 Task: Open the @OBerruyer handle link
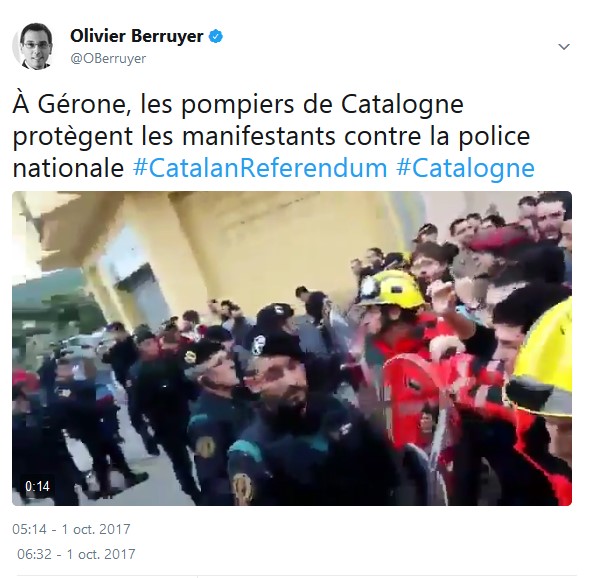(x=108, y=59)
